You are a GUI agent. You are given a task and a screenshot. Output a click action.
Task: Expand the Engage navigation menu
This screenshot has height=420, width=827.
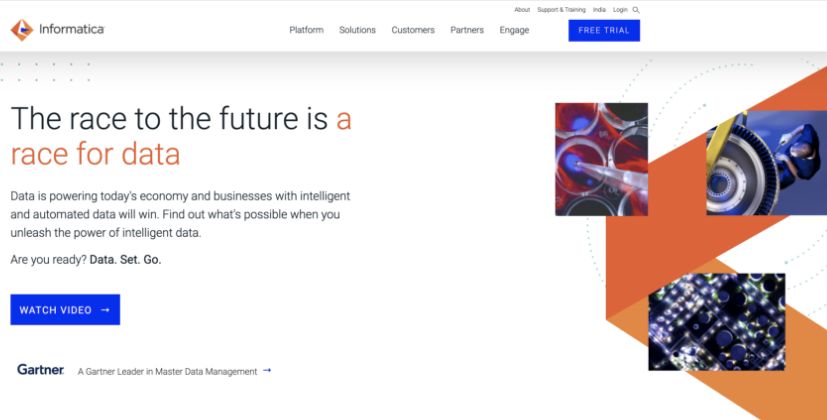tap(514, 30)
